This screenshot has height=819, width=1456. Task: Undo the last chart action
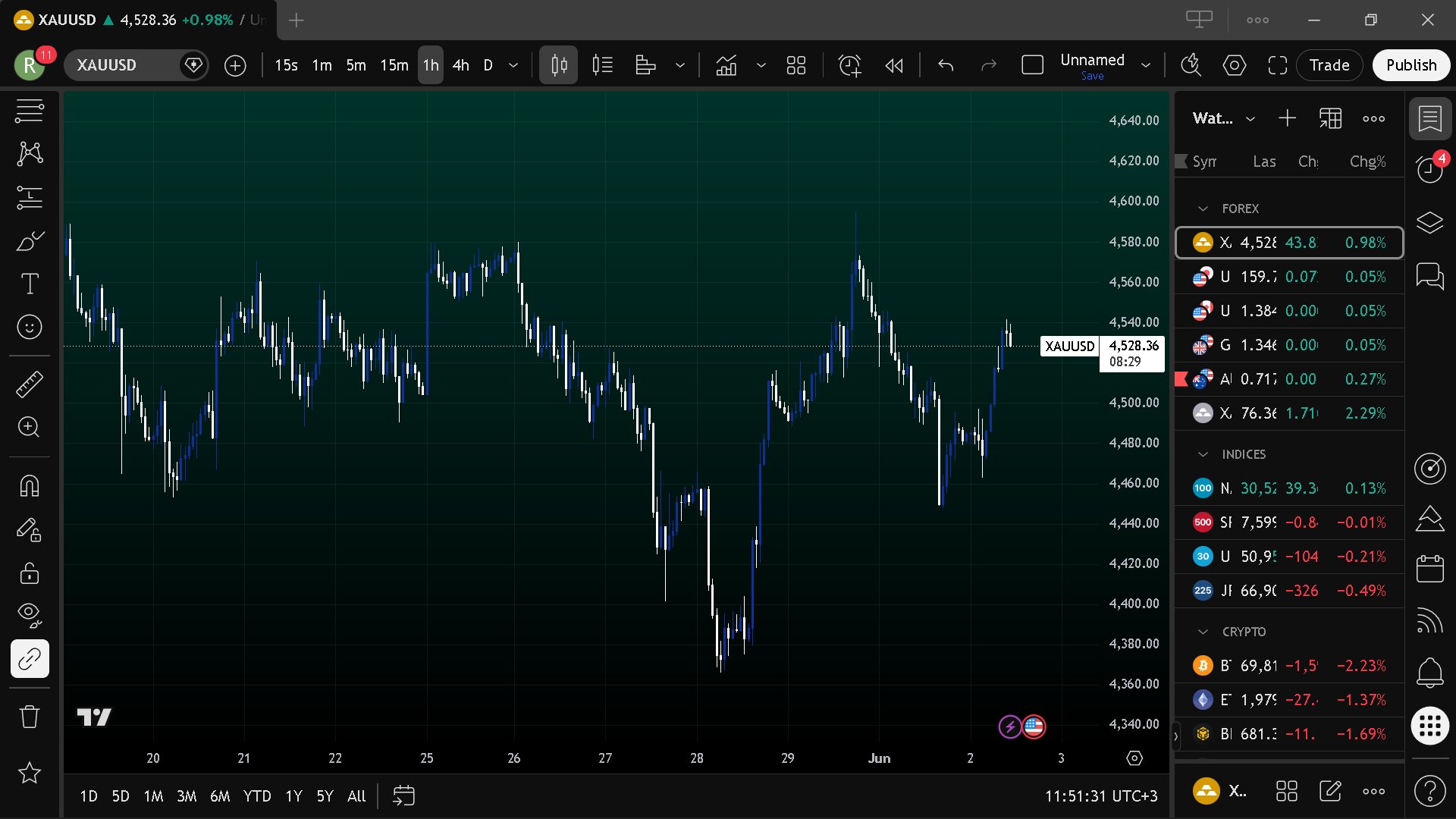[x=946, y=65]
